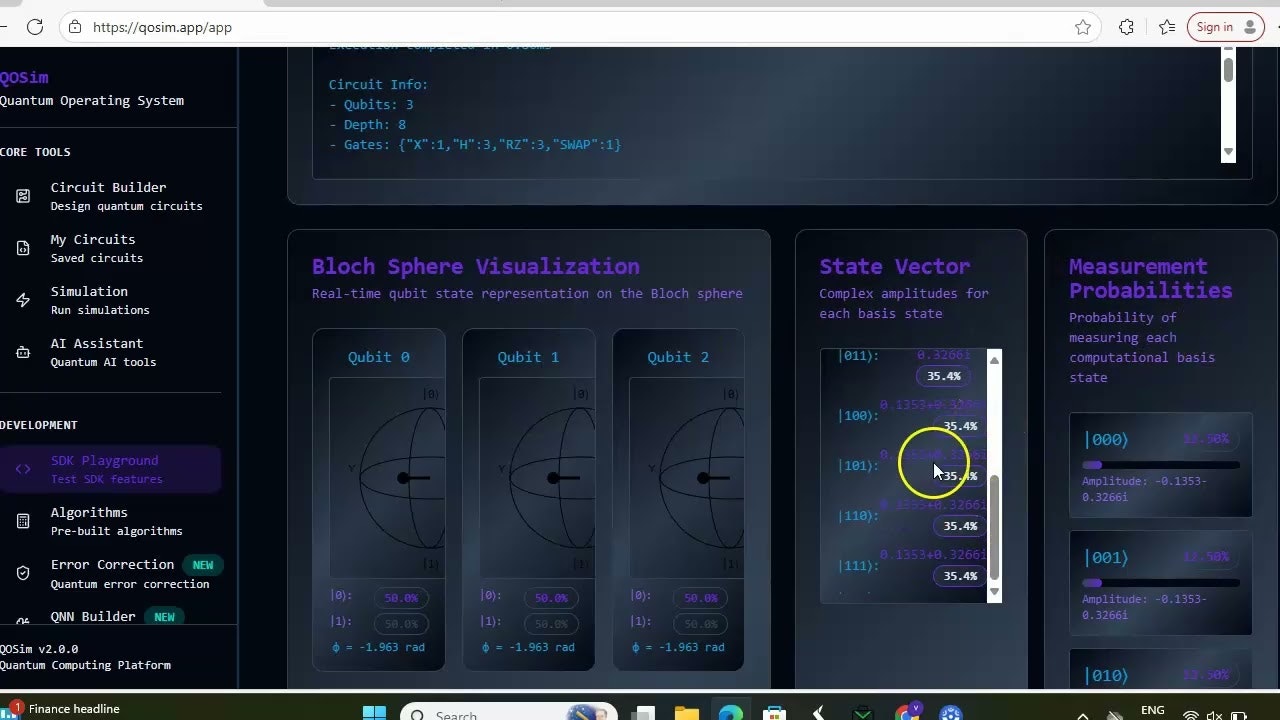Screen dimensions: 1280x720
Task: Click the SDK Playground code brackets icon
Action: coord(23,469)
